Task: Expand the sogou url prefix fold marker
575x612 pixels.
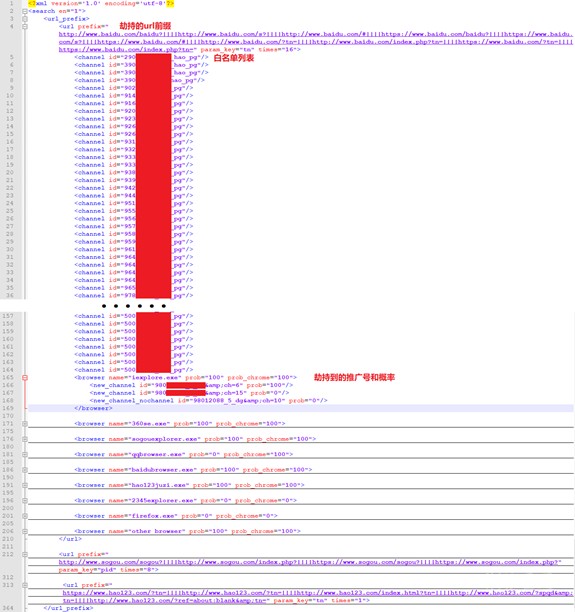Action: (x=25, y=554)
